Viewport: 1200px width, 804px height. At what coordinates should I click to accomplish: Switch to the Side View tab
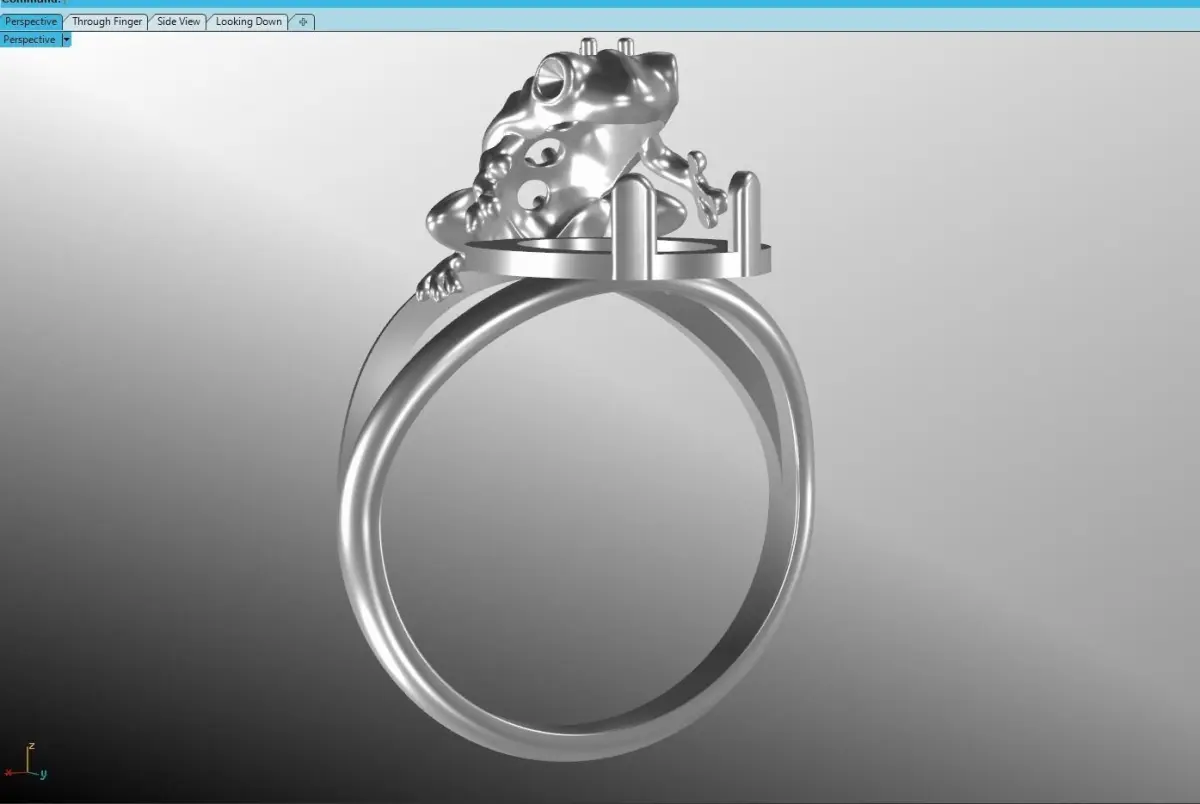pos(179,21)
